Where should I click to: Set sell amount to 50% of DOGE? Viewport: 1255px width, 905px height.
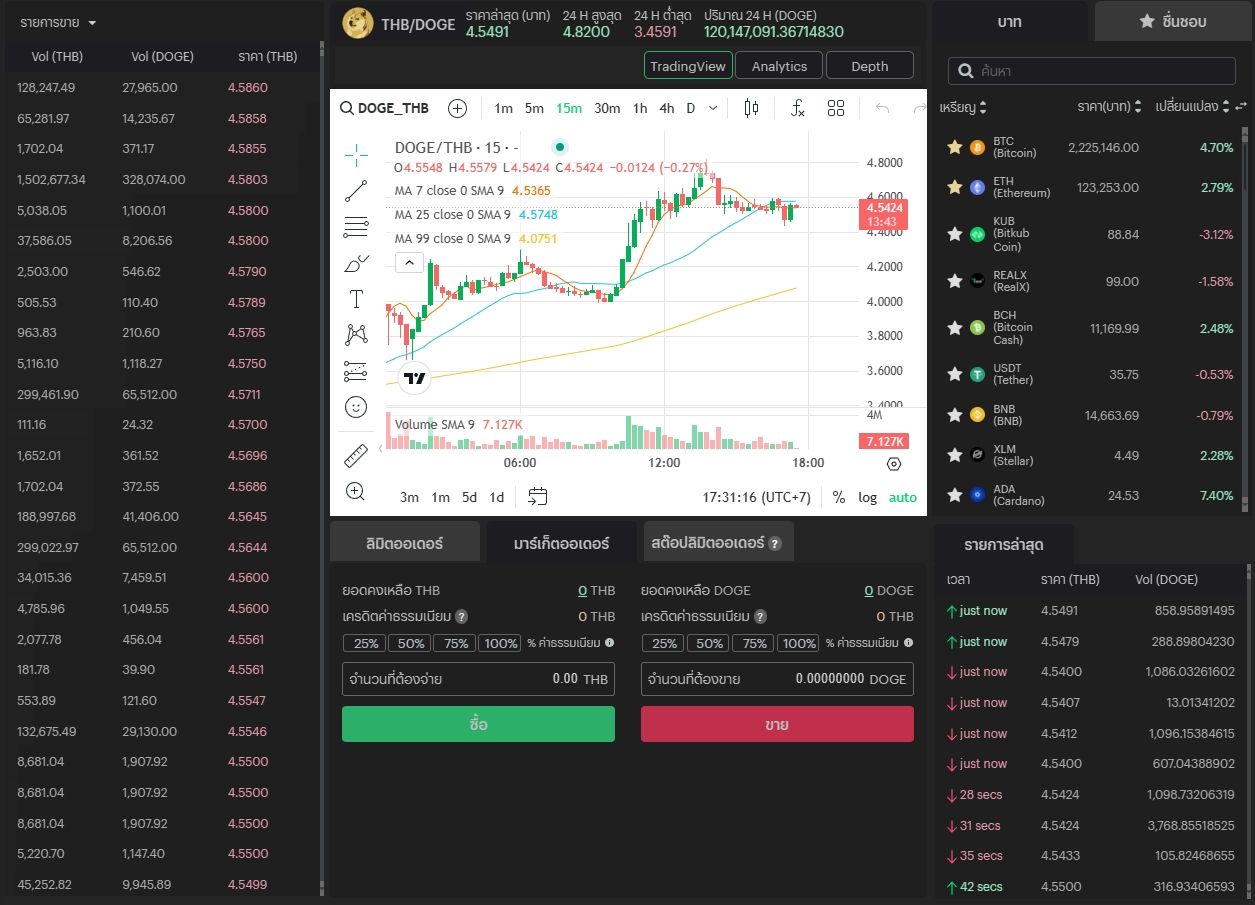709,643
